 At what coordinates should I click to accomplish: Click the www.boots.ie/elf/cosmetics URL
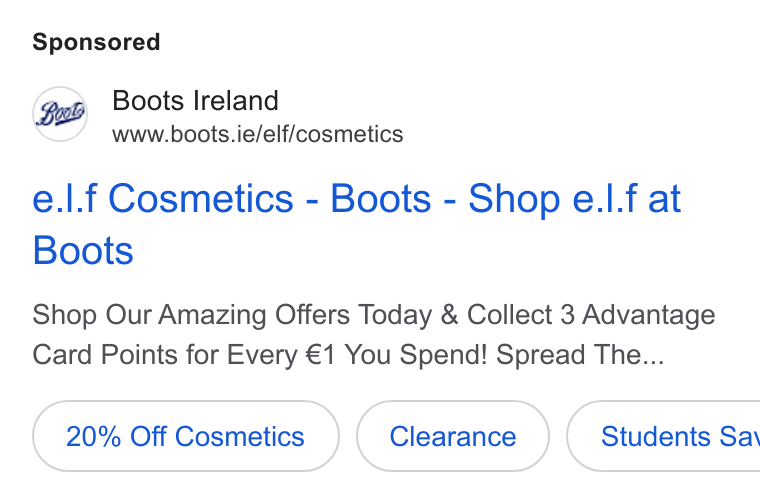(x=258, y=135)
